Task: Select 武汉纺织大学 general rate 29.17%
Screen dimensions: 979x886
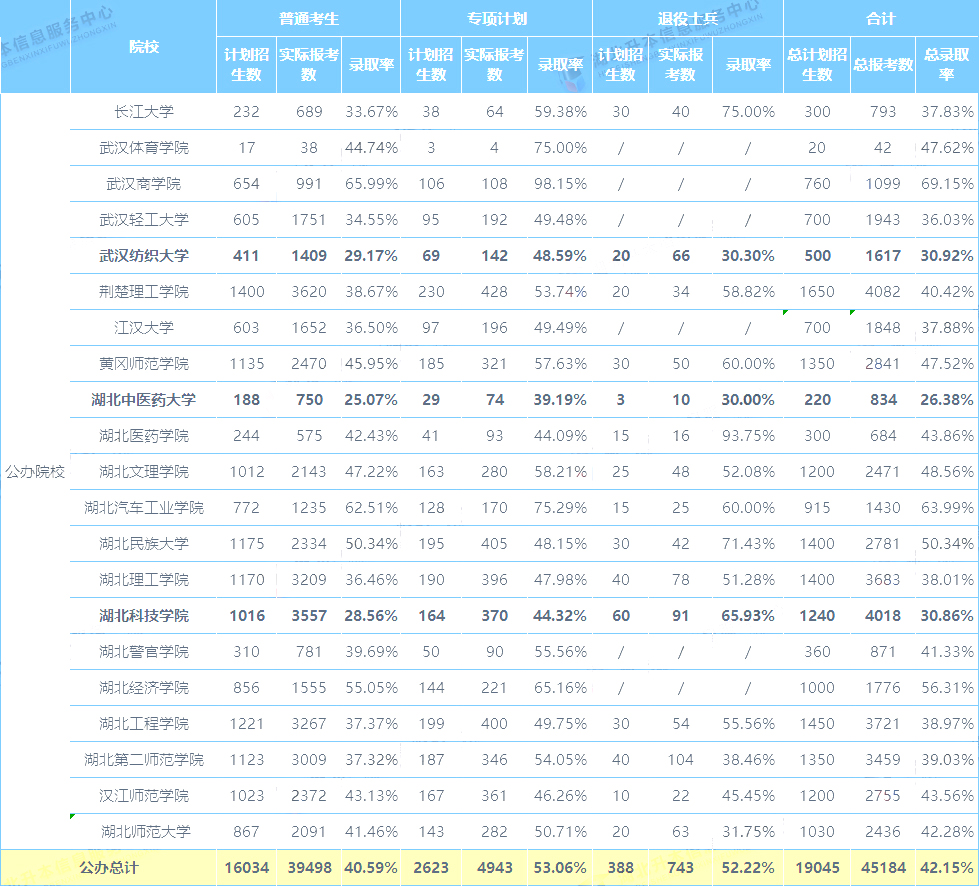Action: (371, 256)
